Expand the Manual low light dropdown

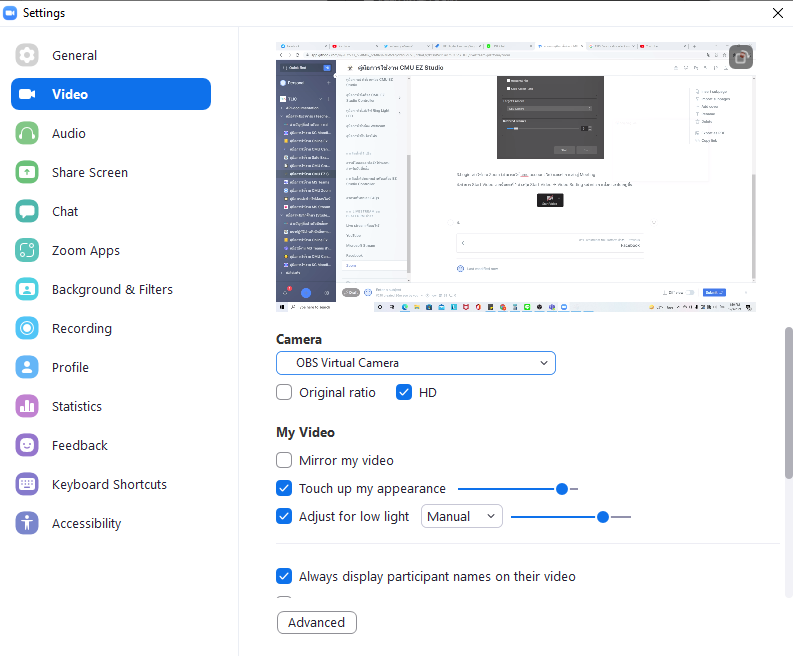462,516
